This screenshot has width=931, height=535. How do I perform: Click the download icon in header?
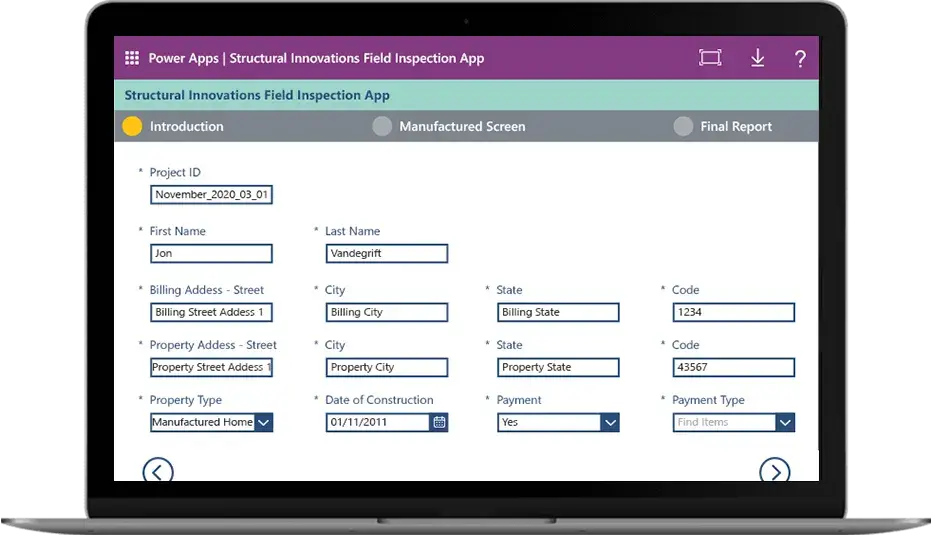757,58
